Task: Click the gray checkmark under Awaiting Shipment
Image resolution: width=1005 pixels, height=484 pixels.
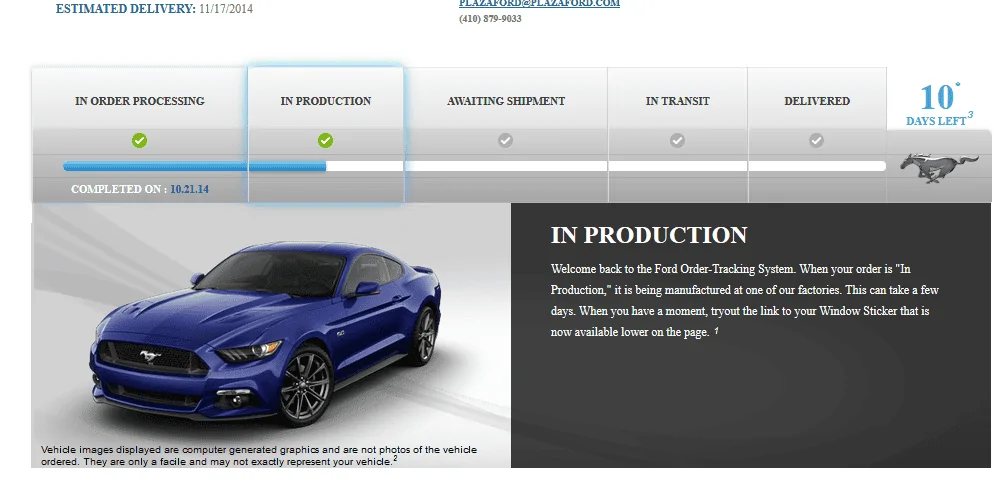Action: point(506,140)
